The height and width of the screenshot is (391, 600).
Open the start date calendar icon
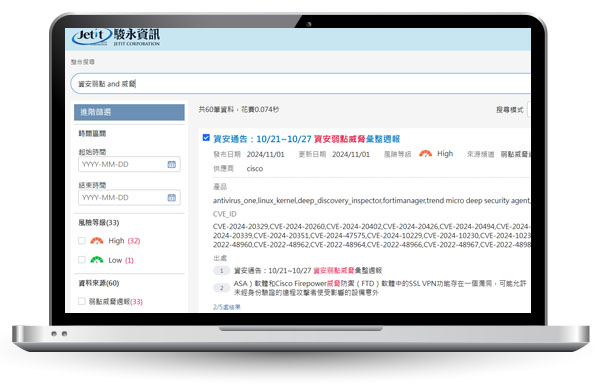[171, 165]
